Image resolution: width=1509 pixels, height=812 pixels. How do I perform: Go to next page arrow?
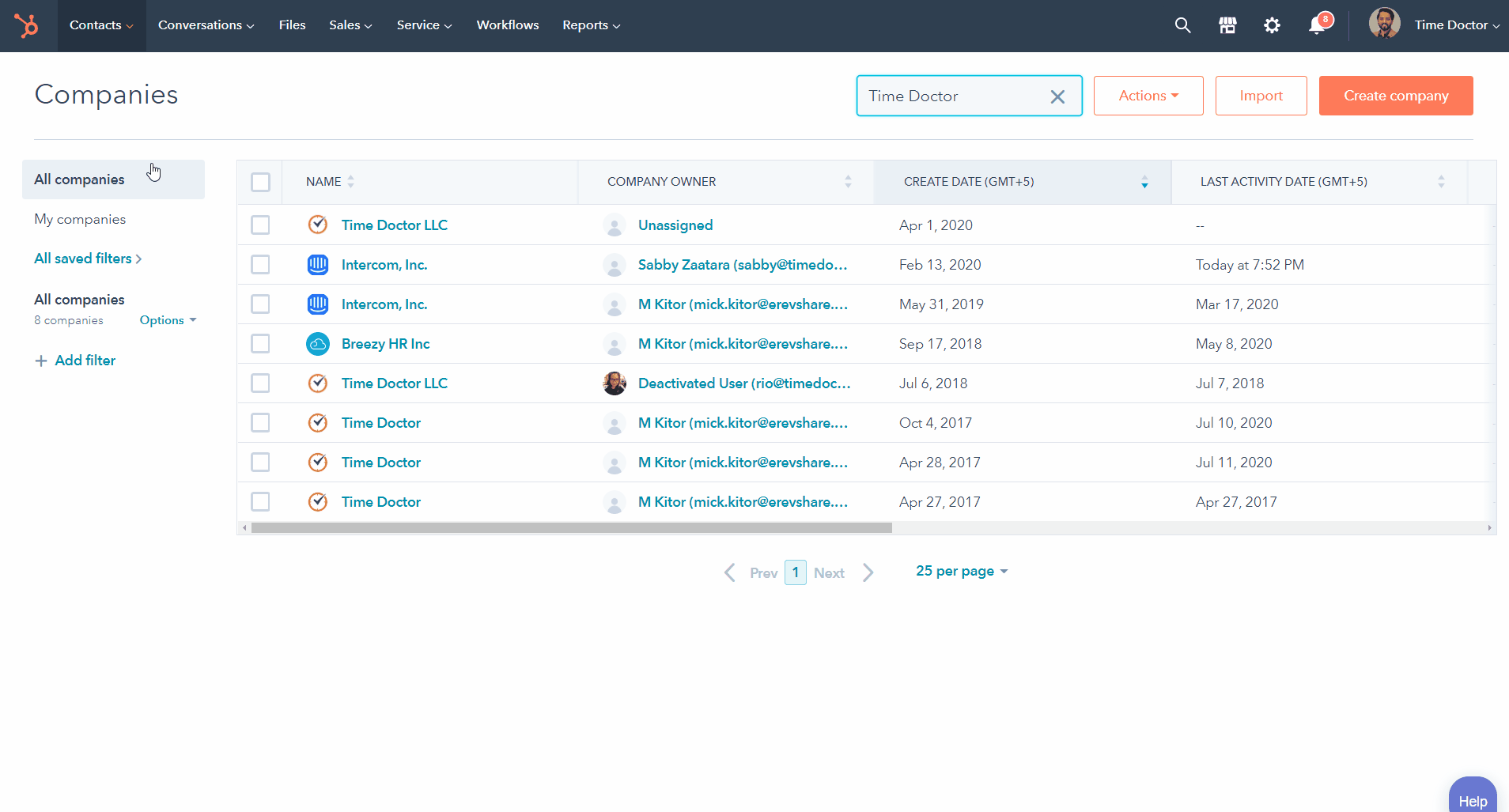coord(868,572)
